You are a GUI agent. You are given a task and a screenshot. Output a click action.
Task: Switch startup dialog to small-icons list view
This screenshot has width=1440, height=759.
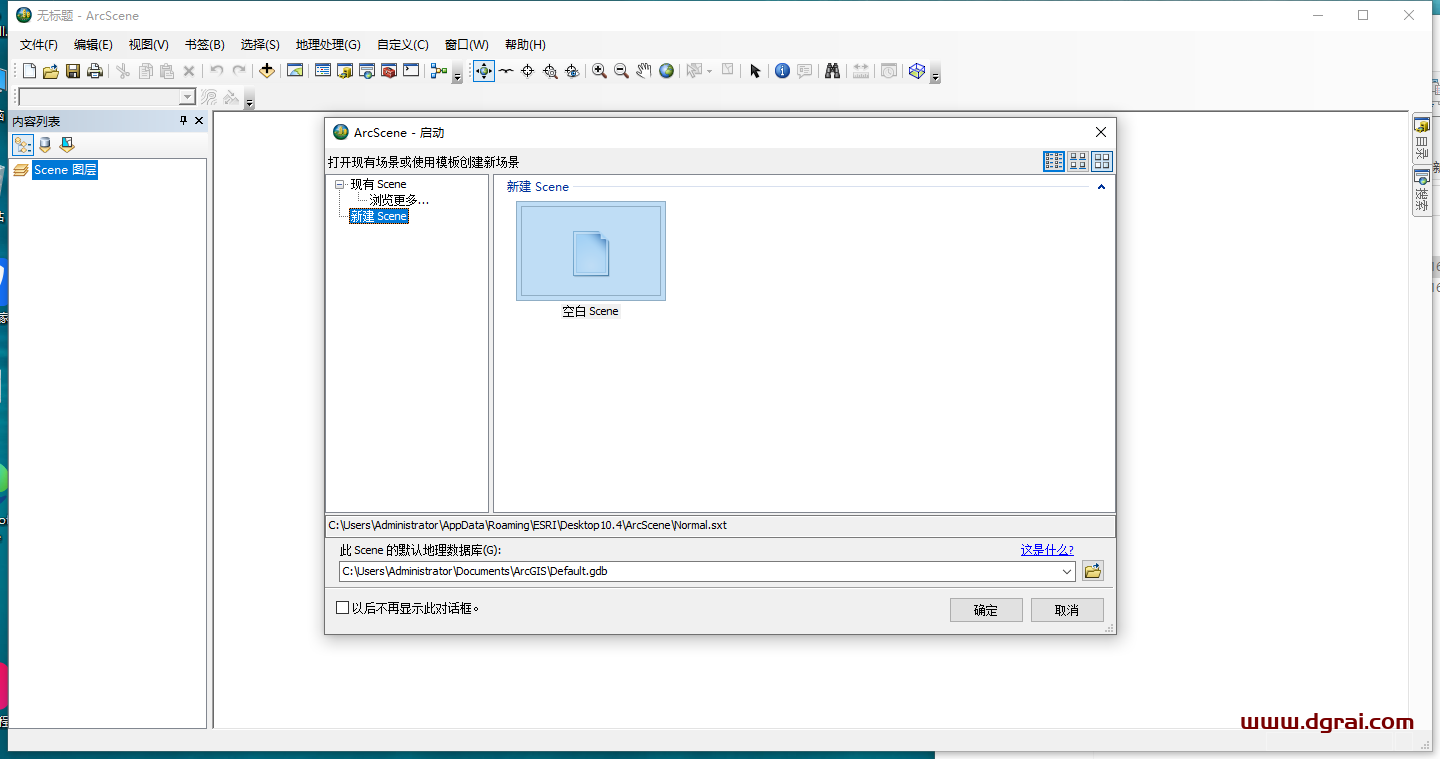click(x=1054, y=161)
